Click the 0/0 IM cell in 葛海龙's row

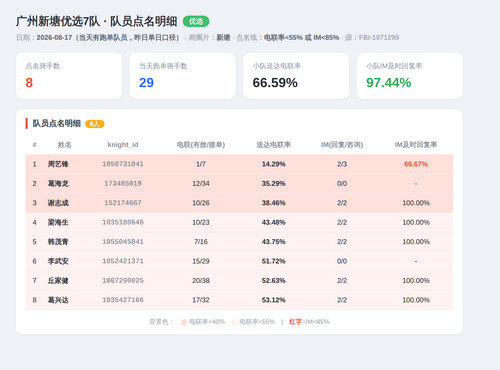pos(342,183)
